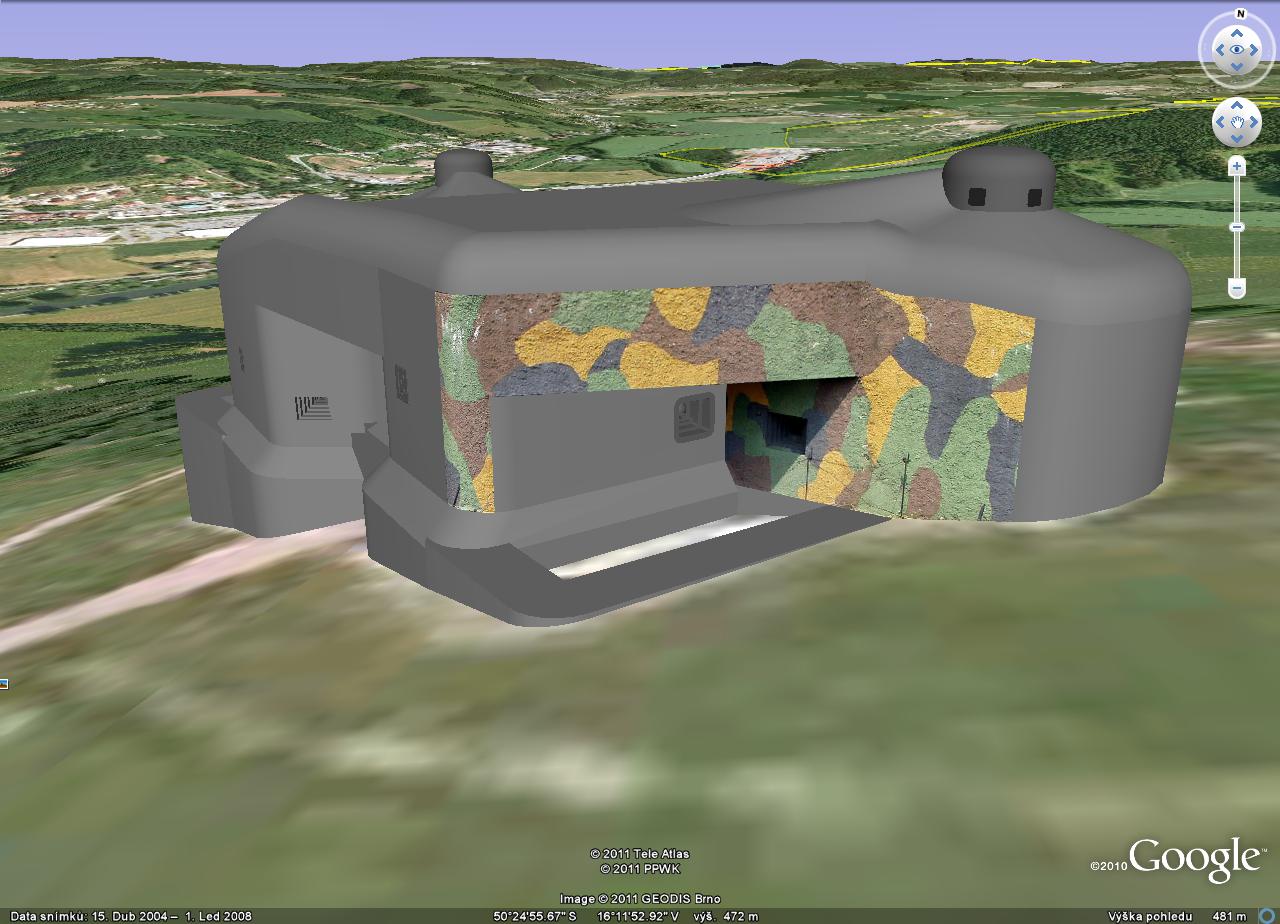Rotate view right with eye joystick arrow
Viewport: 1280px width, 924px height.
(1256, 49)
